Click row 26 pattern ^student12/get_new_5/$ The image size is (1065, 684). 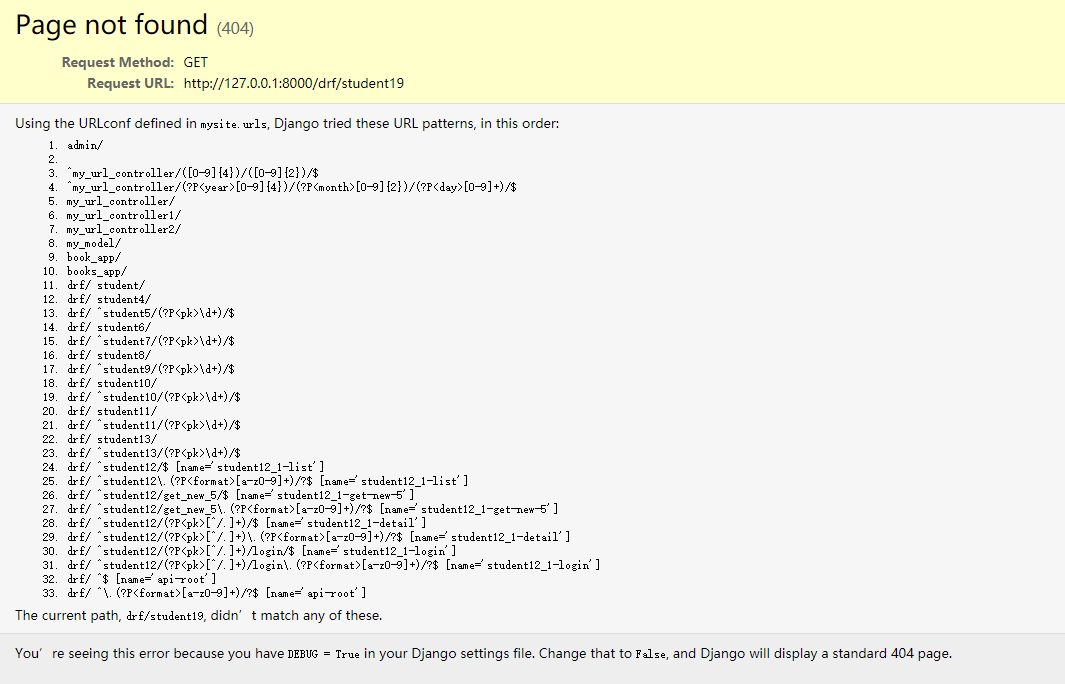coord(240,495)
